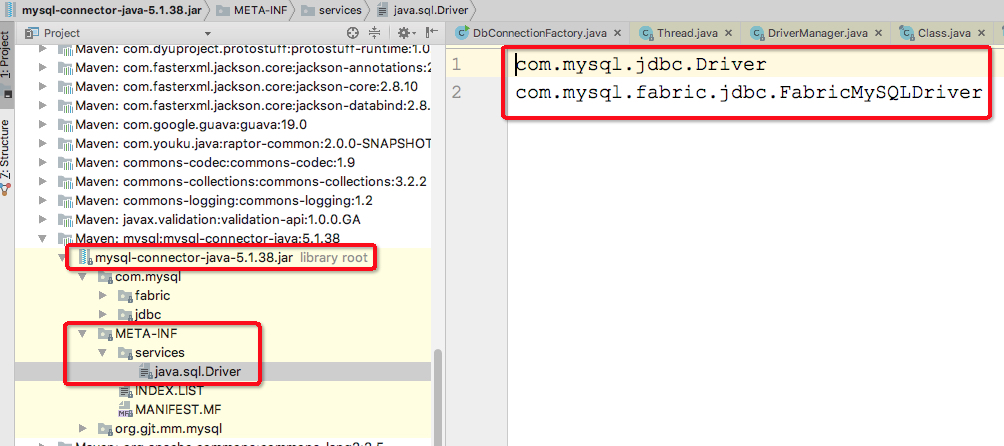Click mysql-connector-java-5.1.38.jar breadcrumb
This screenshot has height=446, width=1004.
tap(106, 10)
